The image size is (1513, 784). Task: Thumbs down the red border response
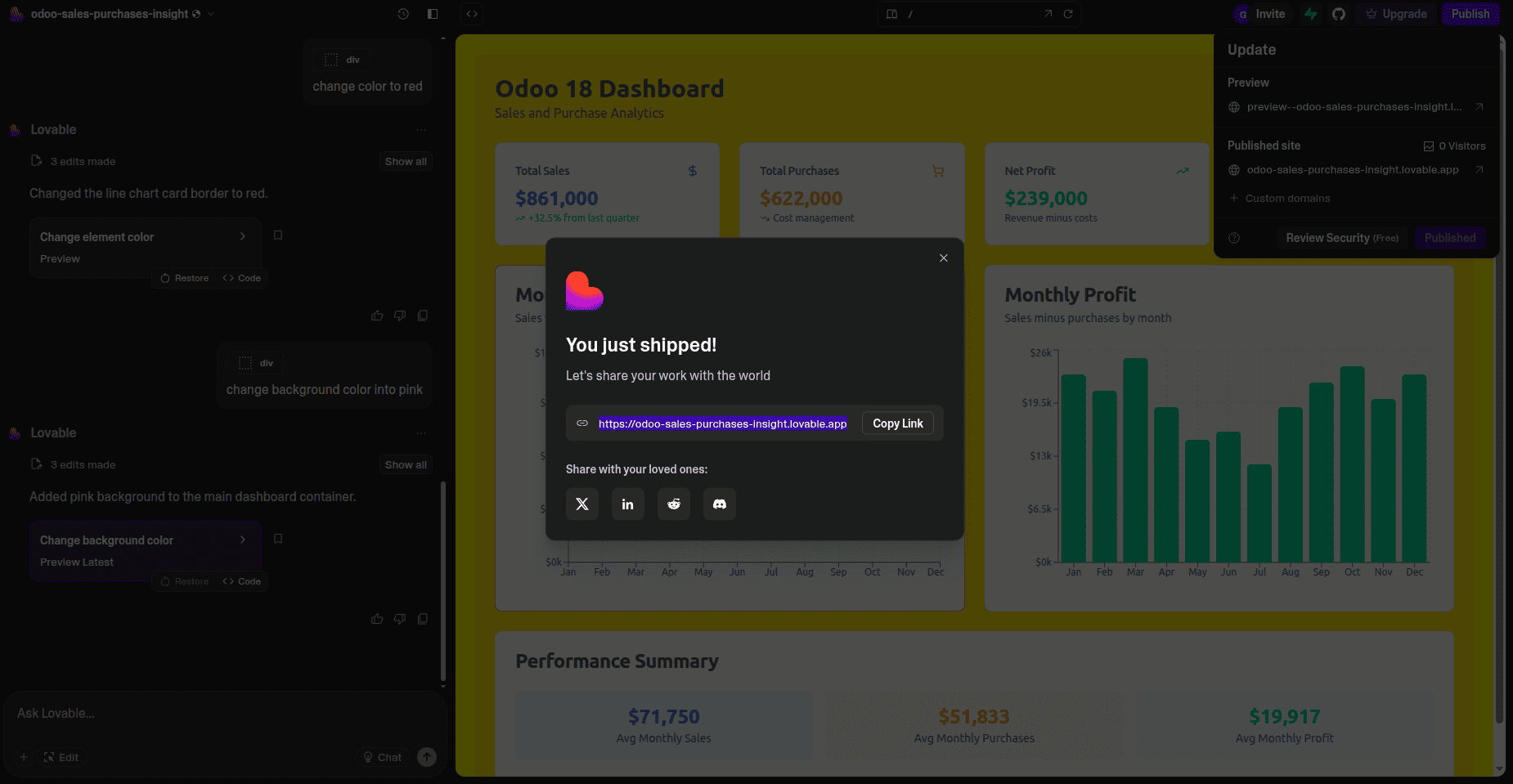click(400, 316)
